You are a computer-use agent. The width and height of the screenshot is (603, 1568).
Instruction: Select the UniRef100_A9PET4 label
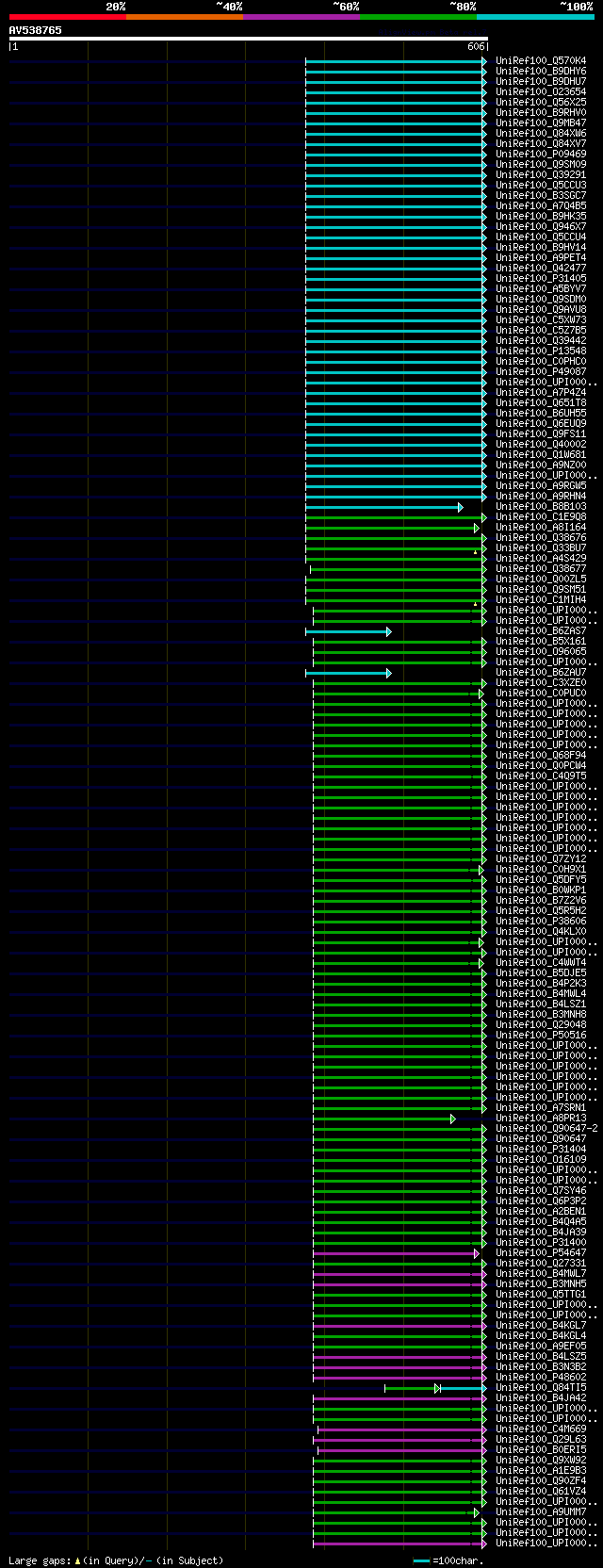point(541,258)
